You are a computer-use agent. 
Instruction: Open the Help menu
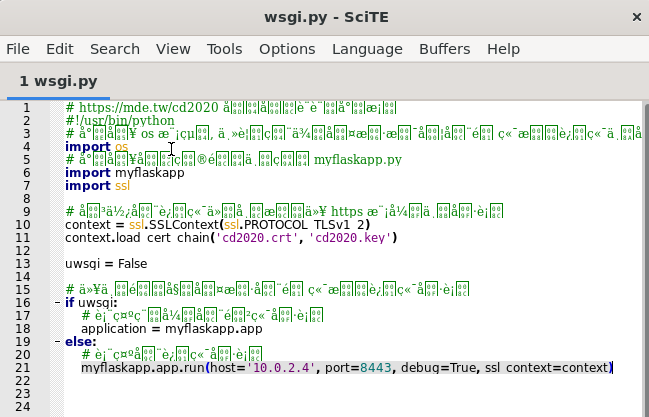503,49
